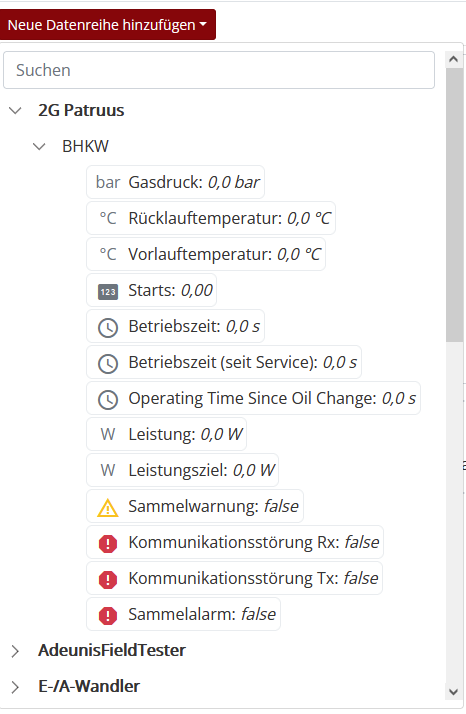This screenshot has width=466, height=714.
Task: Click the red alert icon beside Sammelalarm
Action: pos(108,616)
